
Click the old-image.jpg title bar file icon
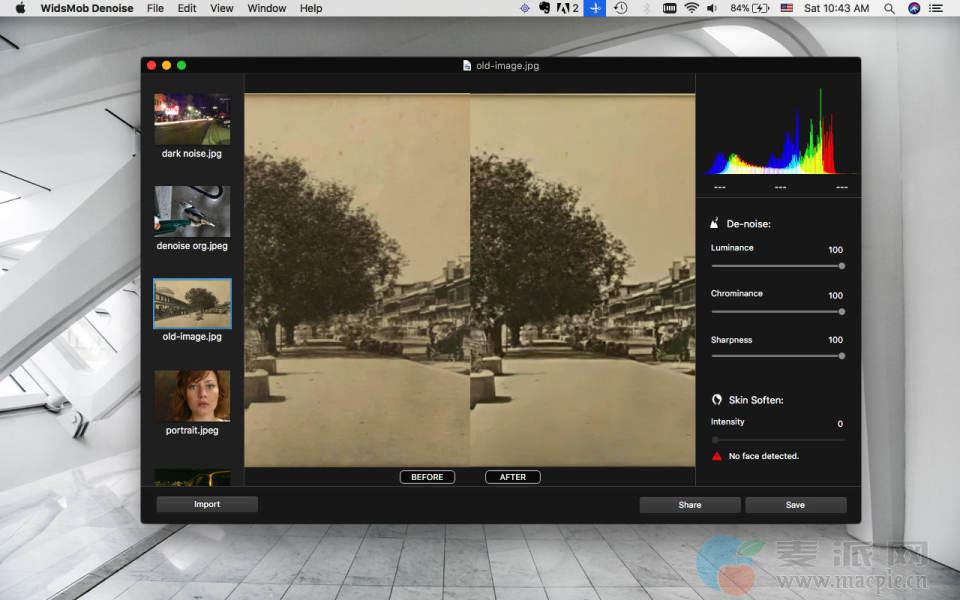(x=467, y=65)
